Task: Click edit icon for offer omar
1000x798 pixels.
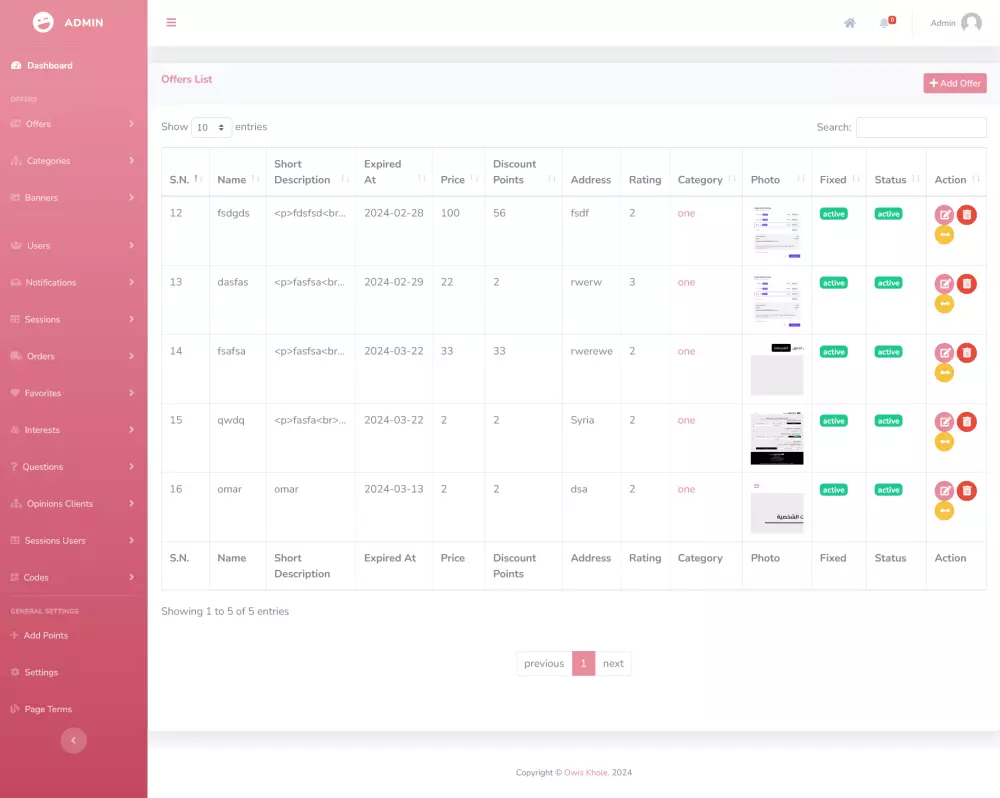Action: coord(944,491)
